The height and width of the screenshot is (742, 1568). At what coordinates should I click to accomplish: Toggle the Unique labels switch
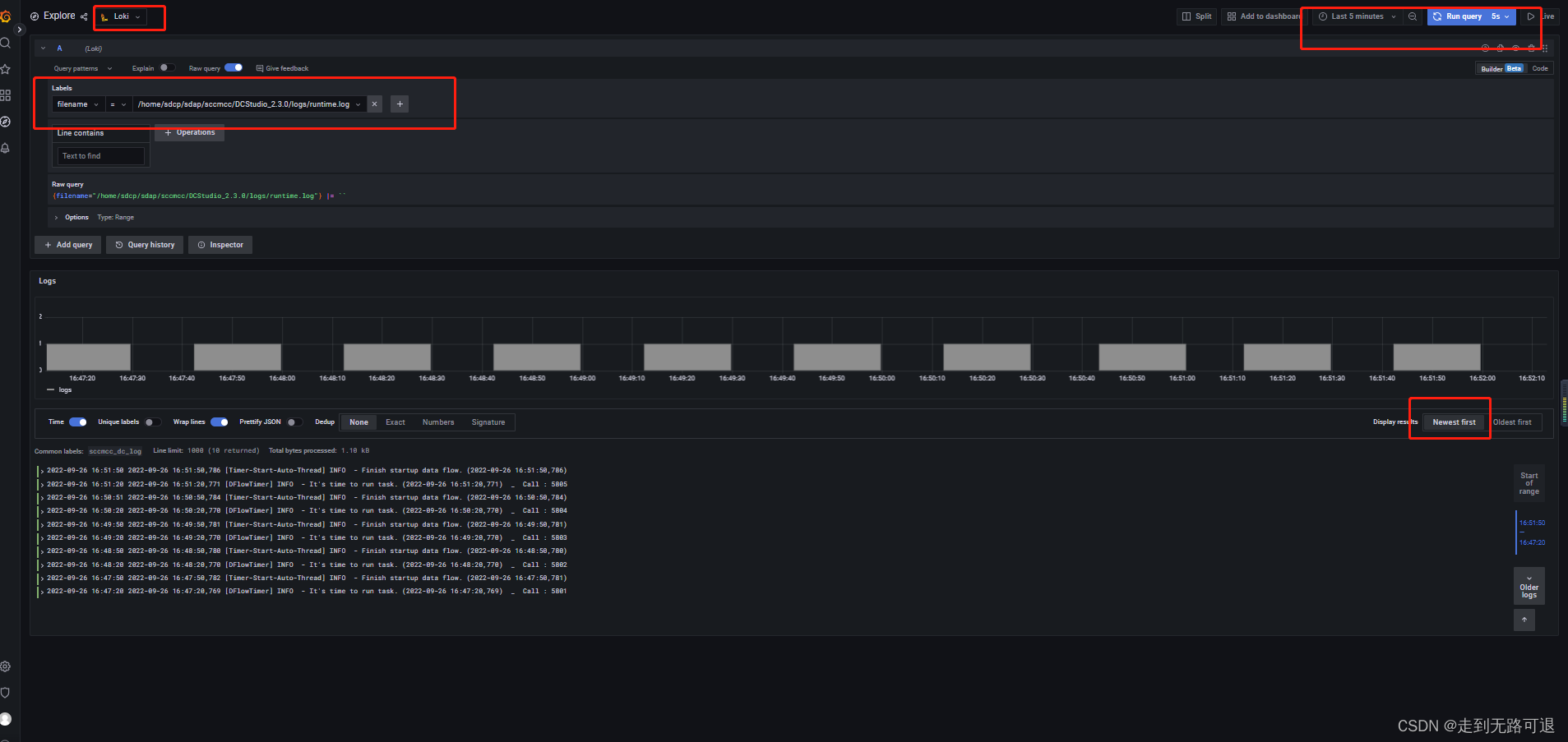pos(153,422)
